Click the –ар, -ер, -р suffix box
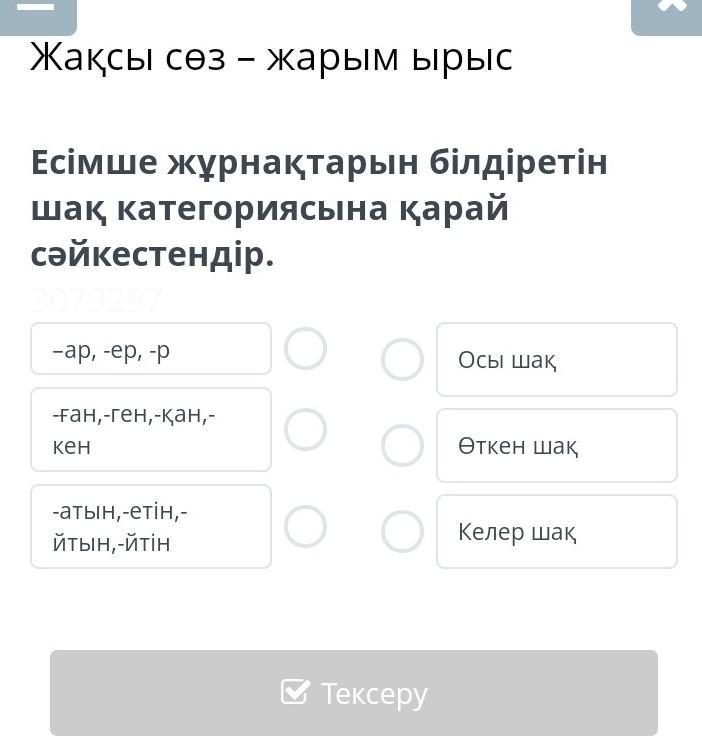 pos(151,349)
